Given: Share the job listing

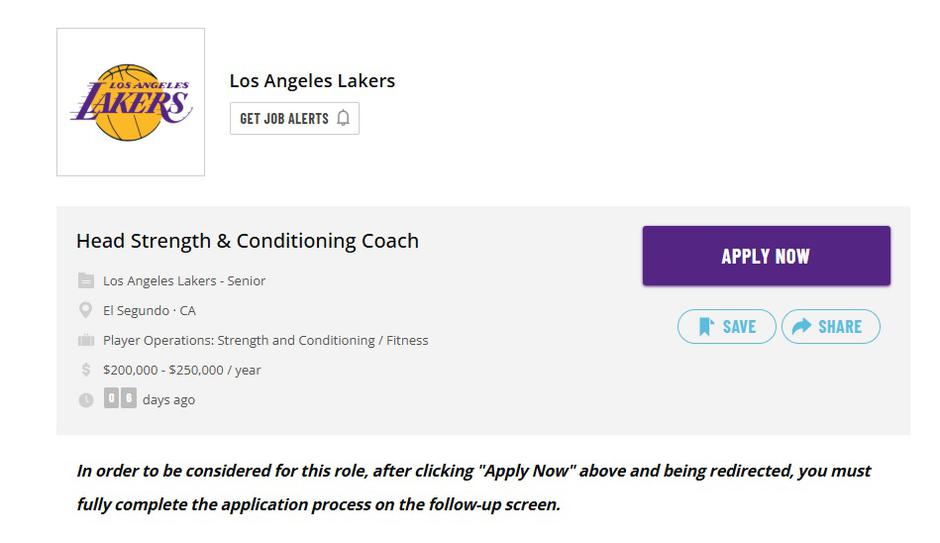Looking at the screenshot, I should [830, 327].
